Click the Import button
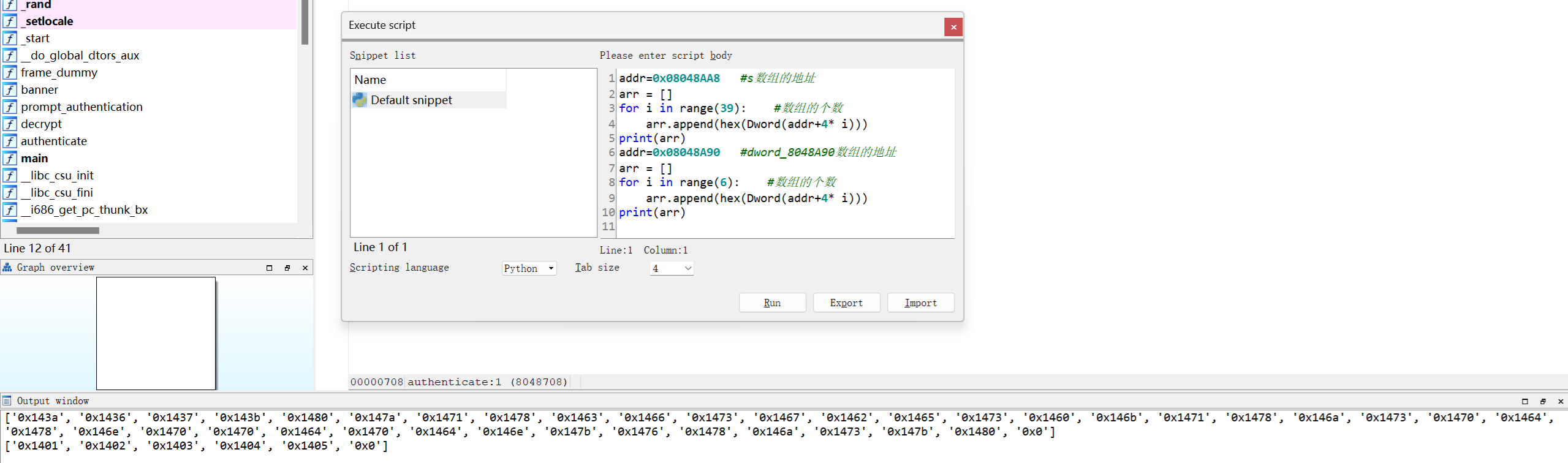The height and width of the screenshot is (463, 1568). (920, 303)
